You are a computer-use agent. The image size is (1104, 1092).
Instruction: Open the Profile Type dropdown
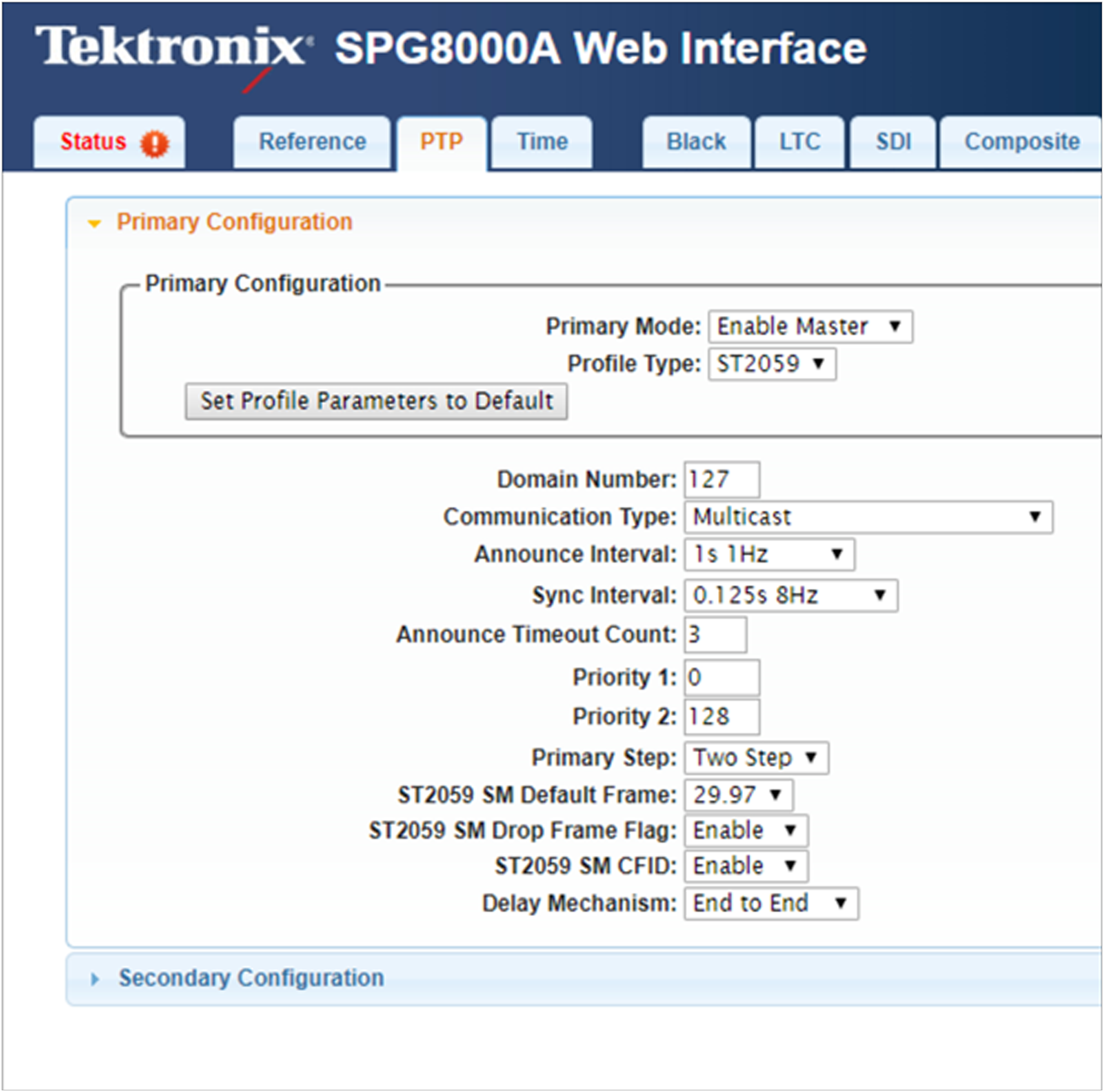click(x=772, y=364)
